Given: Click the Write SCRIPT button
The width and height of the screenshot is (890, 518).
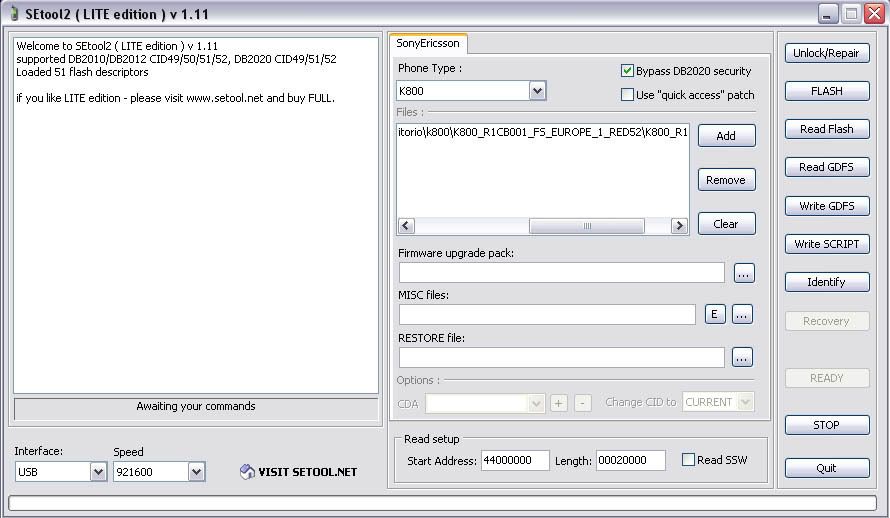Looking at the screenshot, I should 827,244.
